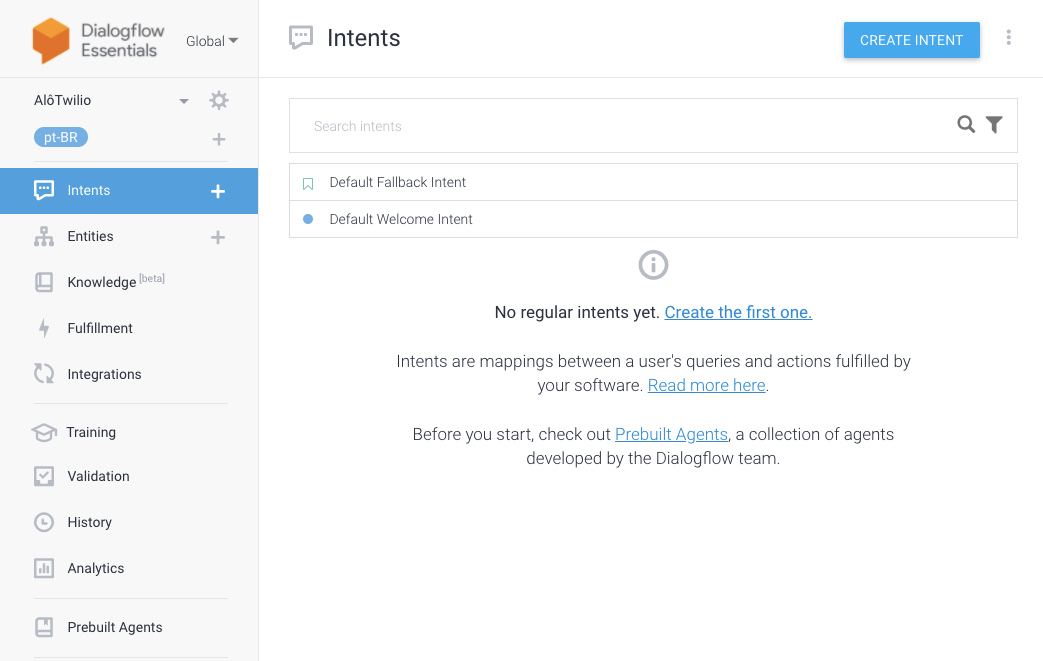1043x661 pixels.
Task: Click the info circle icon
Action: [653, 265]
